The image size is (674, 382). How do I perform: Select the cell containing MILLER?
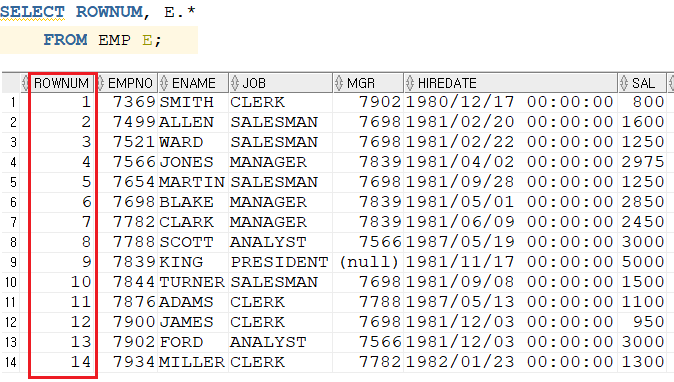tap(193, 362)
